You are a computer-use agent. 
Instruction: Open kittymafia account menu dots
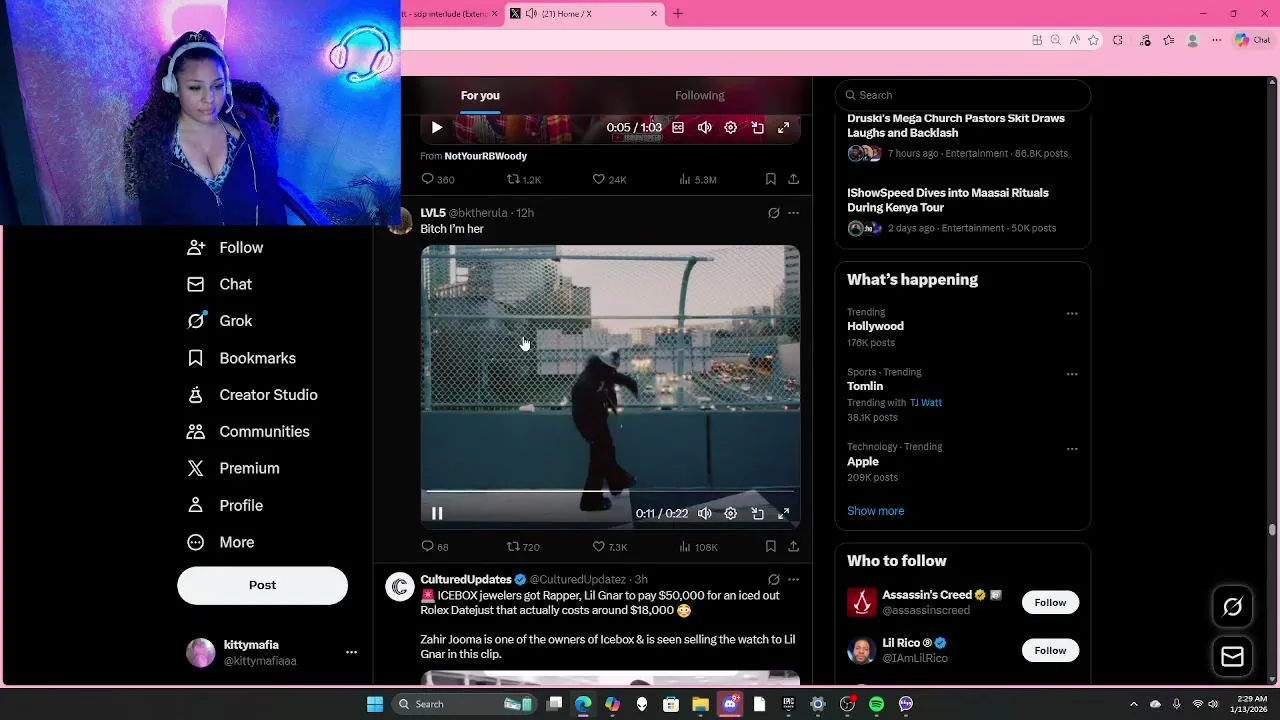(351, 652)
